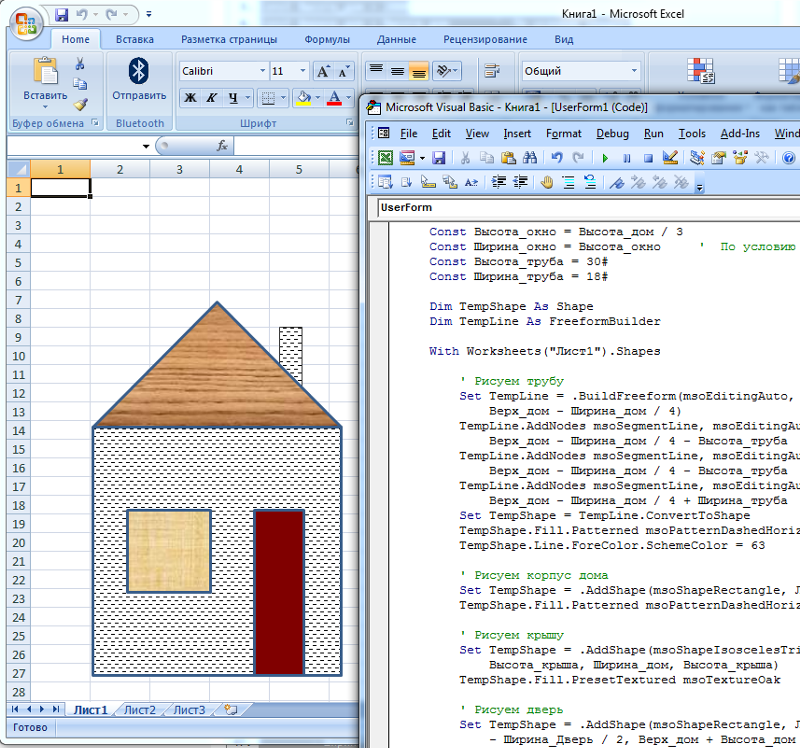The image size is (800, 748).
Task: Paste using Вставить button
Action: 45,78
